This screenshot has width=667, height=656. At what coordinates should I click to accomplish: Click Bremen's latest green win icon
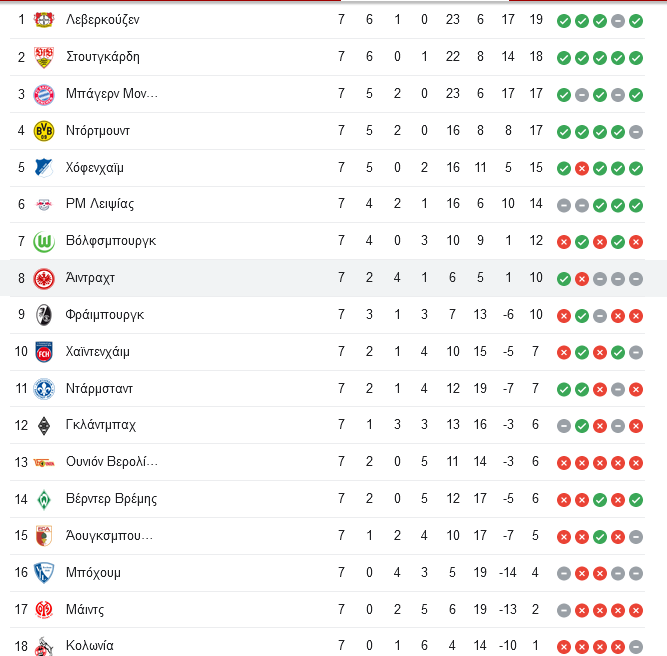636,500
